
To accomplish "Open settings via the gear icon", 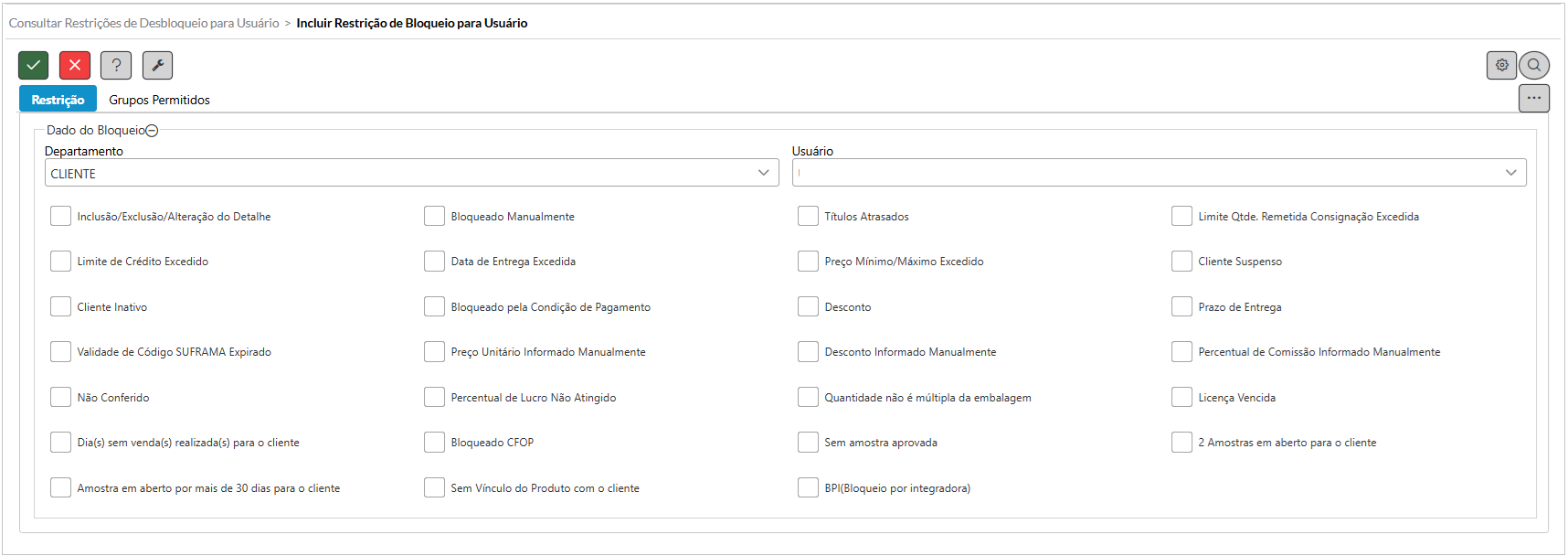I will pyautogui.click(x=1501, y=65).
